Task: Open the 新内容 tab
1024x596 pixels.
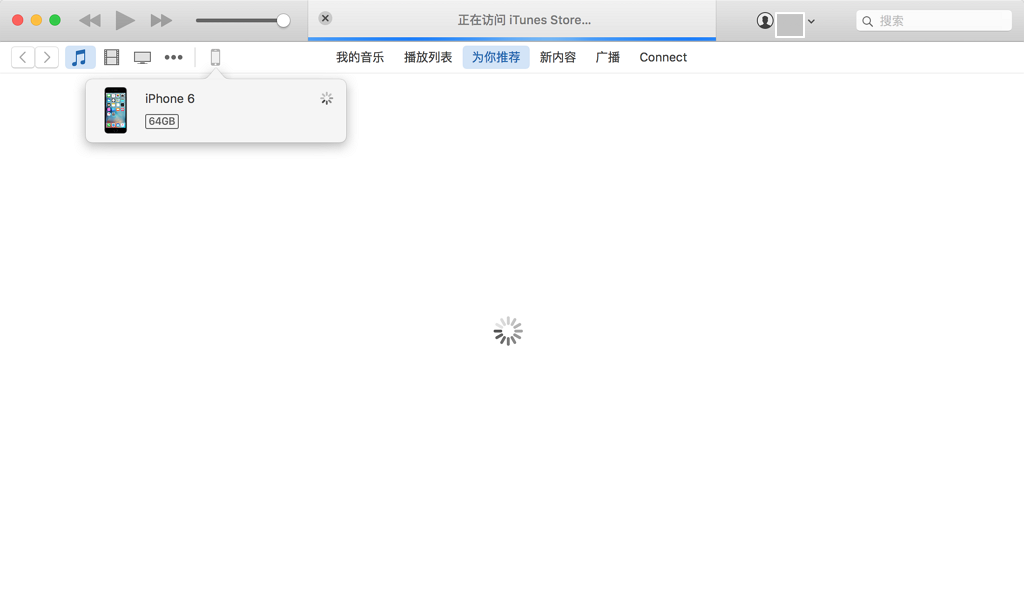Action: click(558, 57)
